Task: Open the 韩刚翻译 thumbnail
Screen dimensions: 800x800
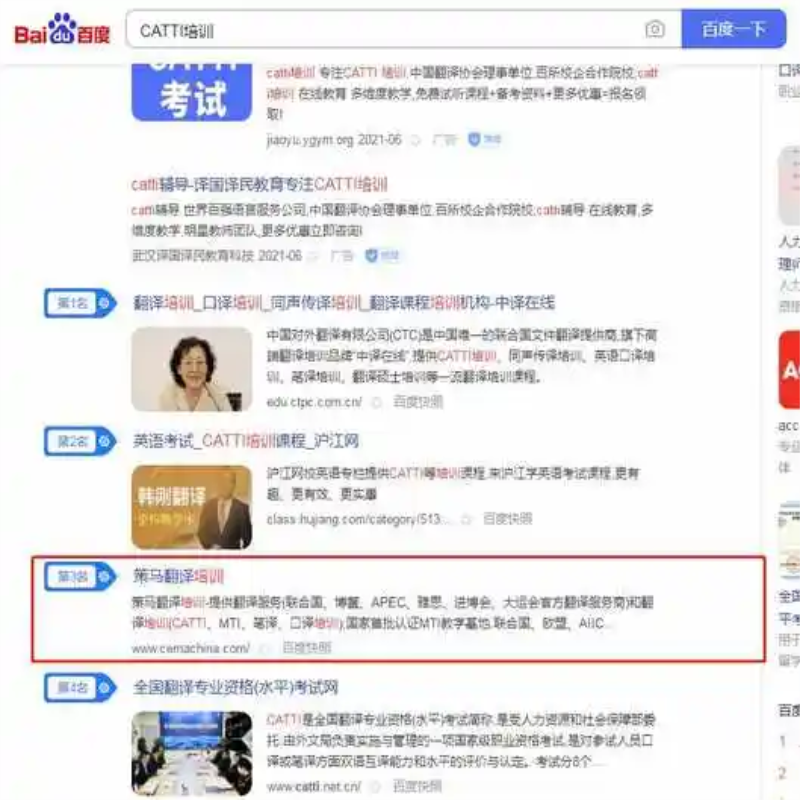Action: [192, 507]
